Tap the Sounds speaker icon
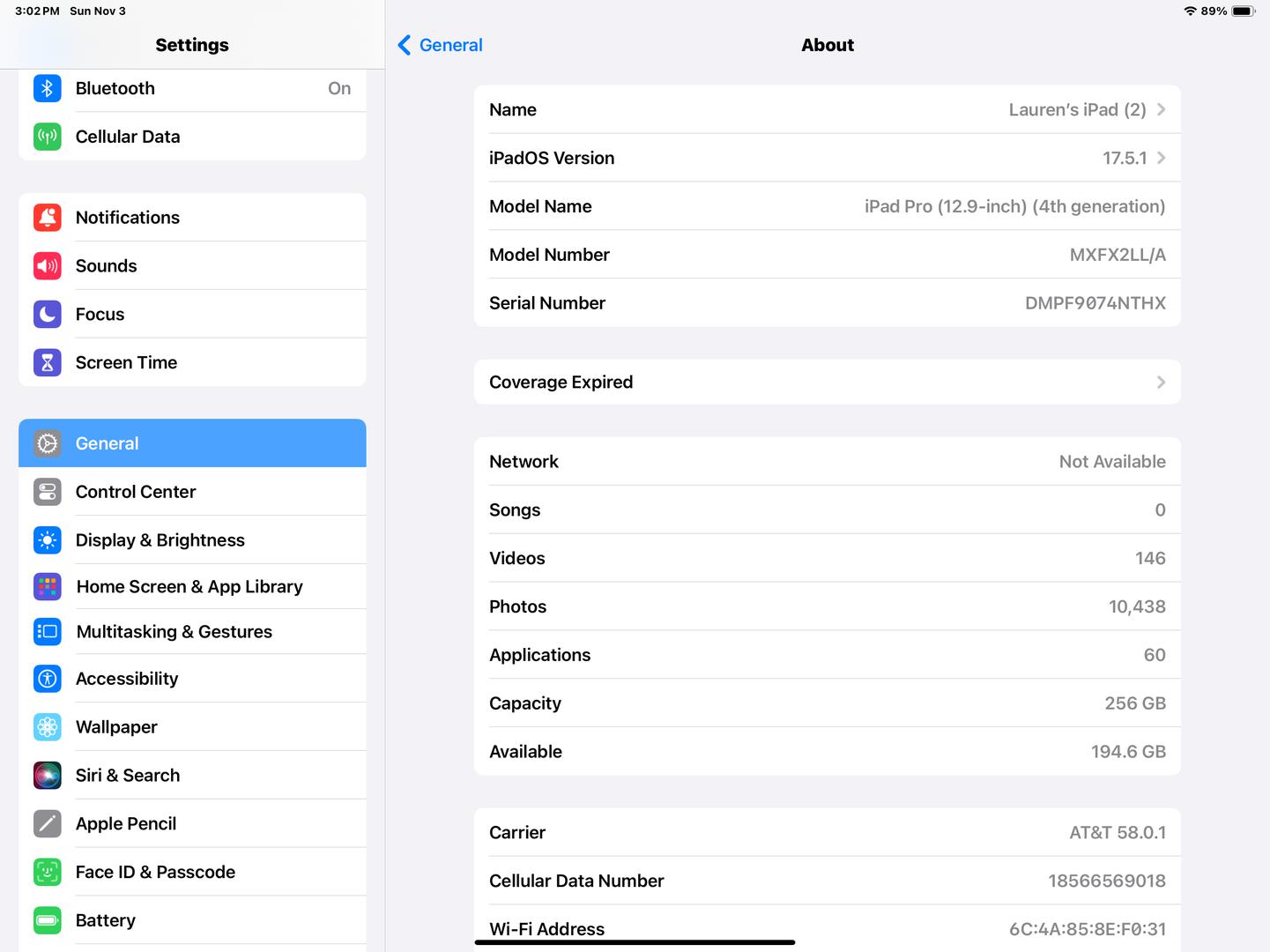Image resolution: width=1270 pixels, height=952 pixels. pos(48,266)
